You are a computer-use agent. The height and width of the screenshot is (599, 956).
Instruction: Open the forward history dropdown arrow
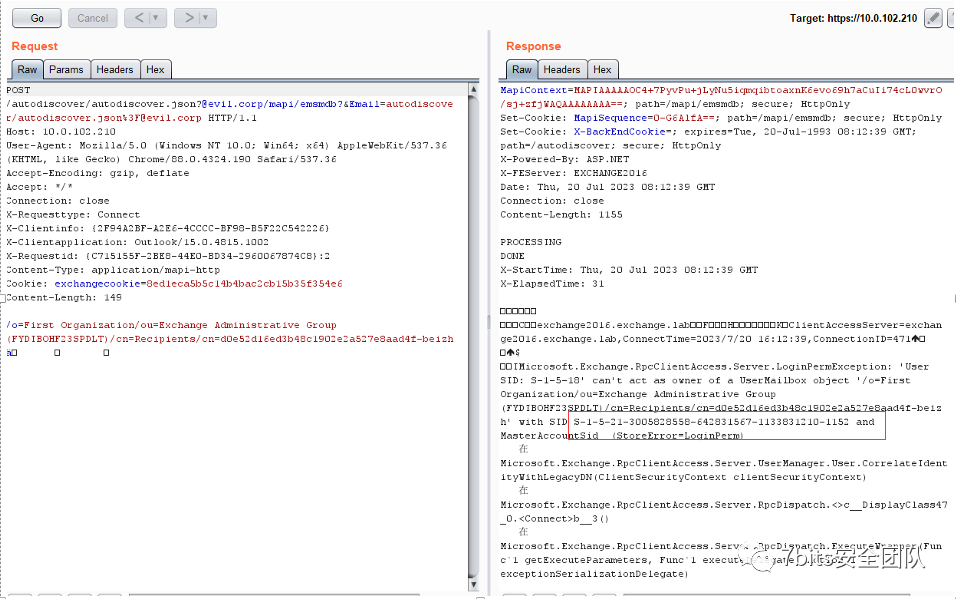[207, 18]
